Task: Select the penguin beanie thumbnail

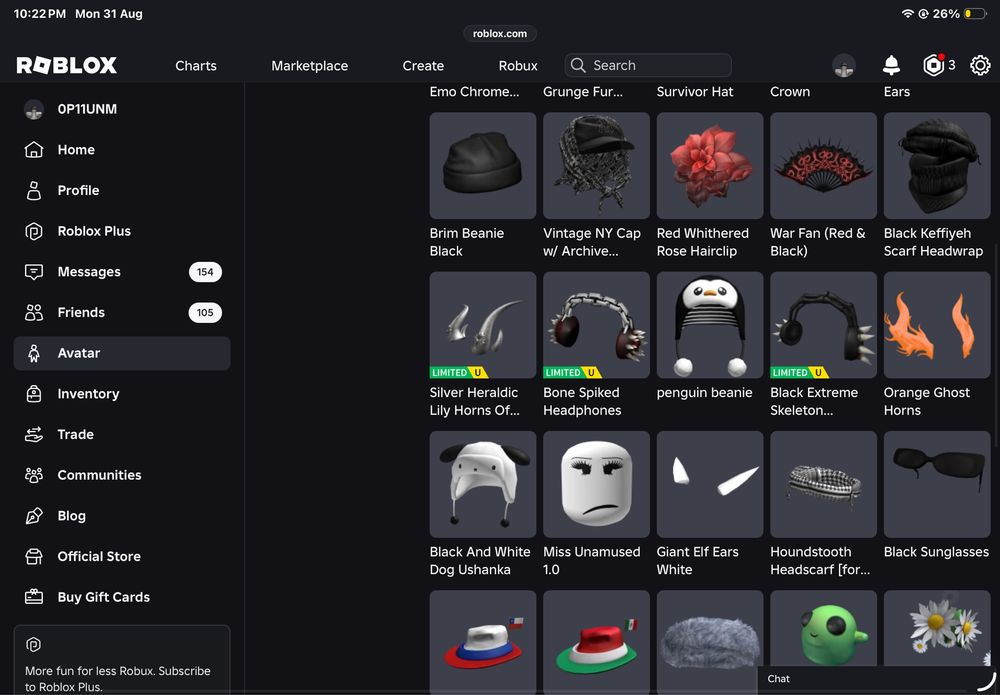Action: point(710,325)
